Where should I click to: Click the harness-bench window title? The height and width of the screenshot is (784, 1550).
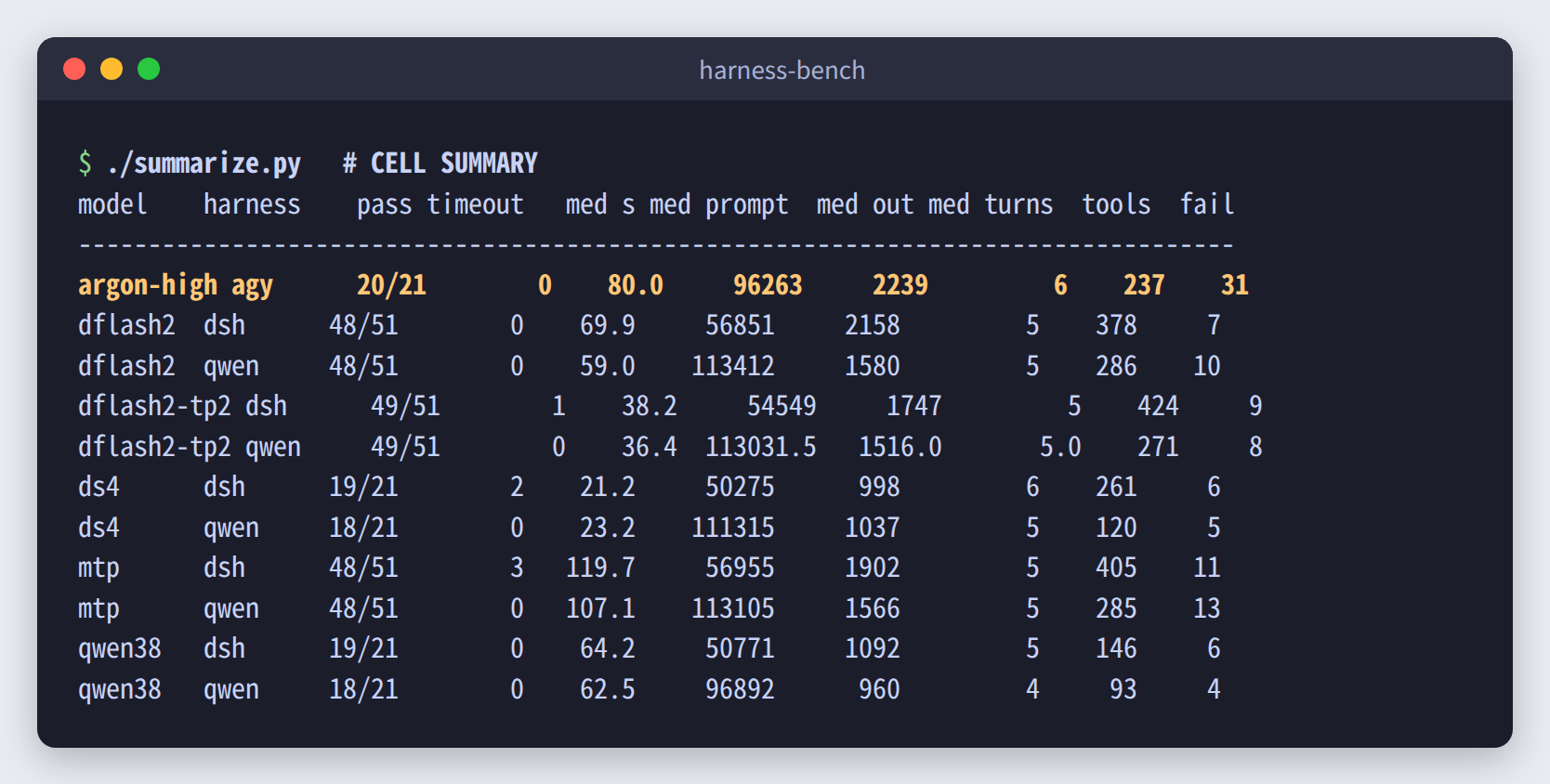(782, 71)
